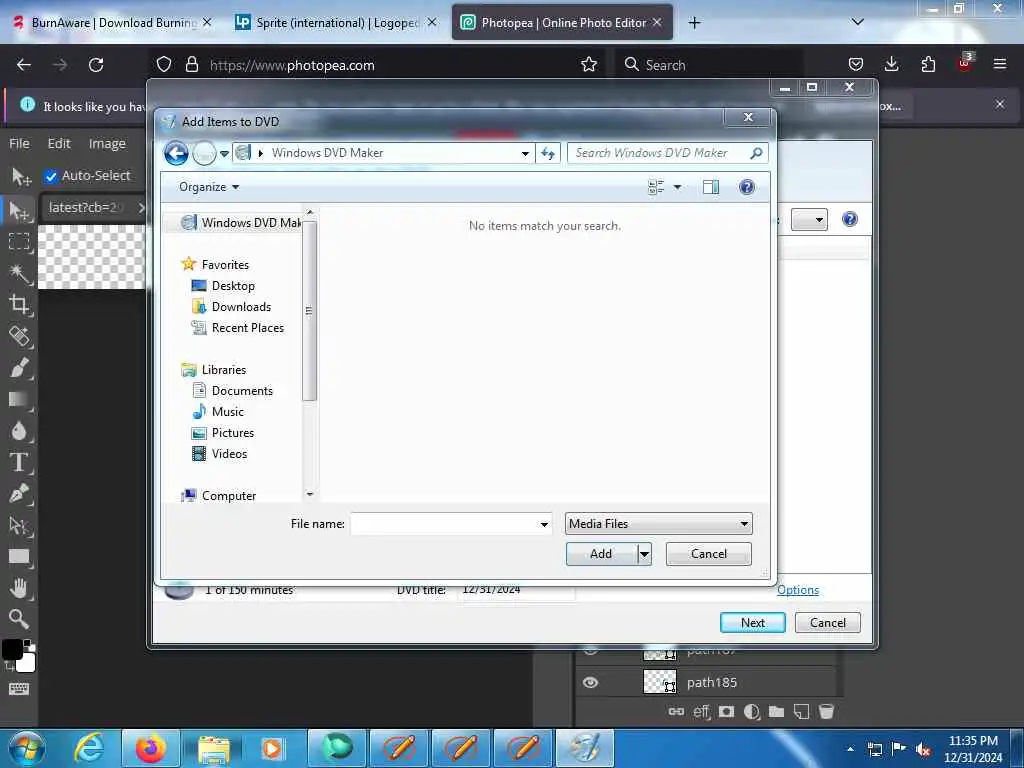Click the white background color swatch
The width and height of the screenshot is (1024, 768).
pyautogui.click(x=27, y=664)
